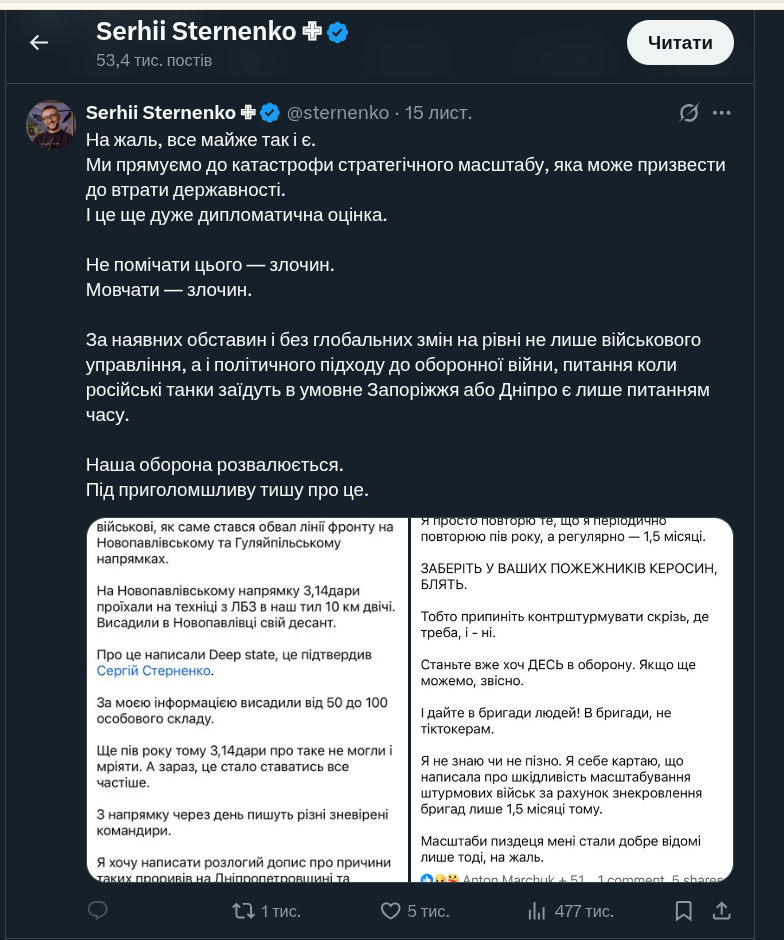784x940 pixels.
Task: Open the right attached screenshot image
Action: [572, 700]
